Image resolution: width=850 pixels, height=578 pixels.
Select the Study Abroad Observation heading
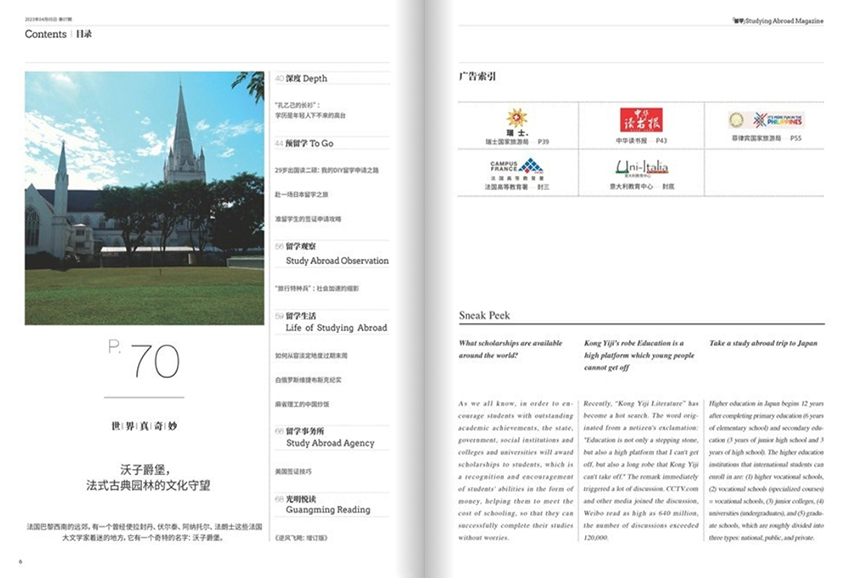tap(337, 260)
